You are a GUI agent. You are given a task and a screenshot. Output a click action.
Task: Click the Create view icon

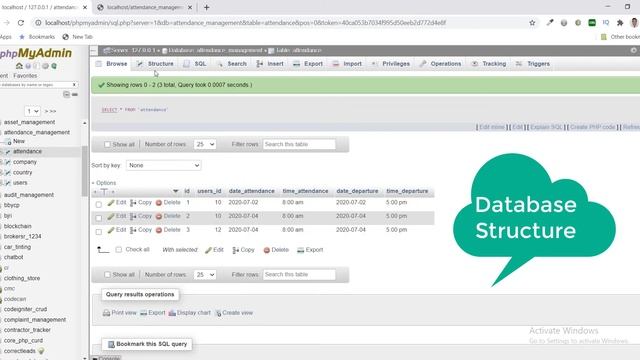click(218, 313)
